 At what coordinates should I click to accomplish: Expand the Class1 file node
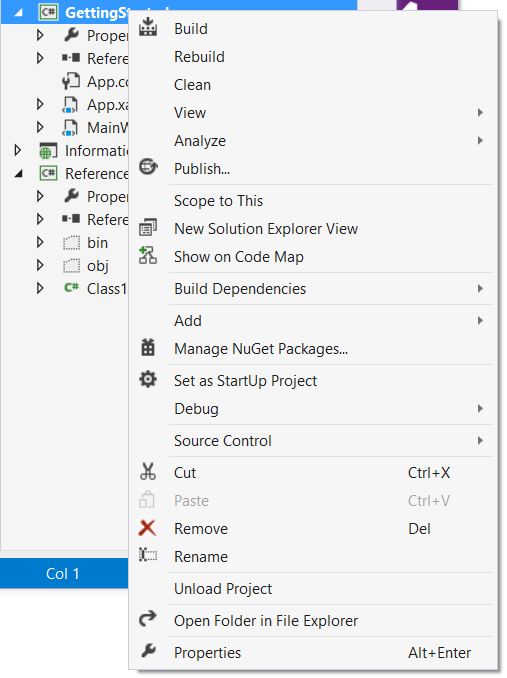coord(40,288)
